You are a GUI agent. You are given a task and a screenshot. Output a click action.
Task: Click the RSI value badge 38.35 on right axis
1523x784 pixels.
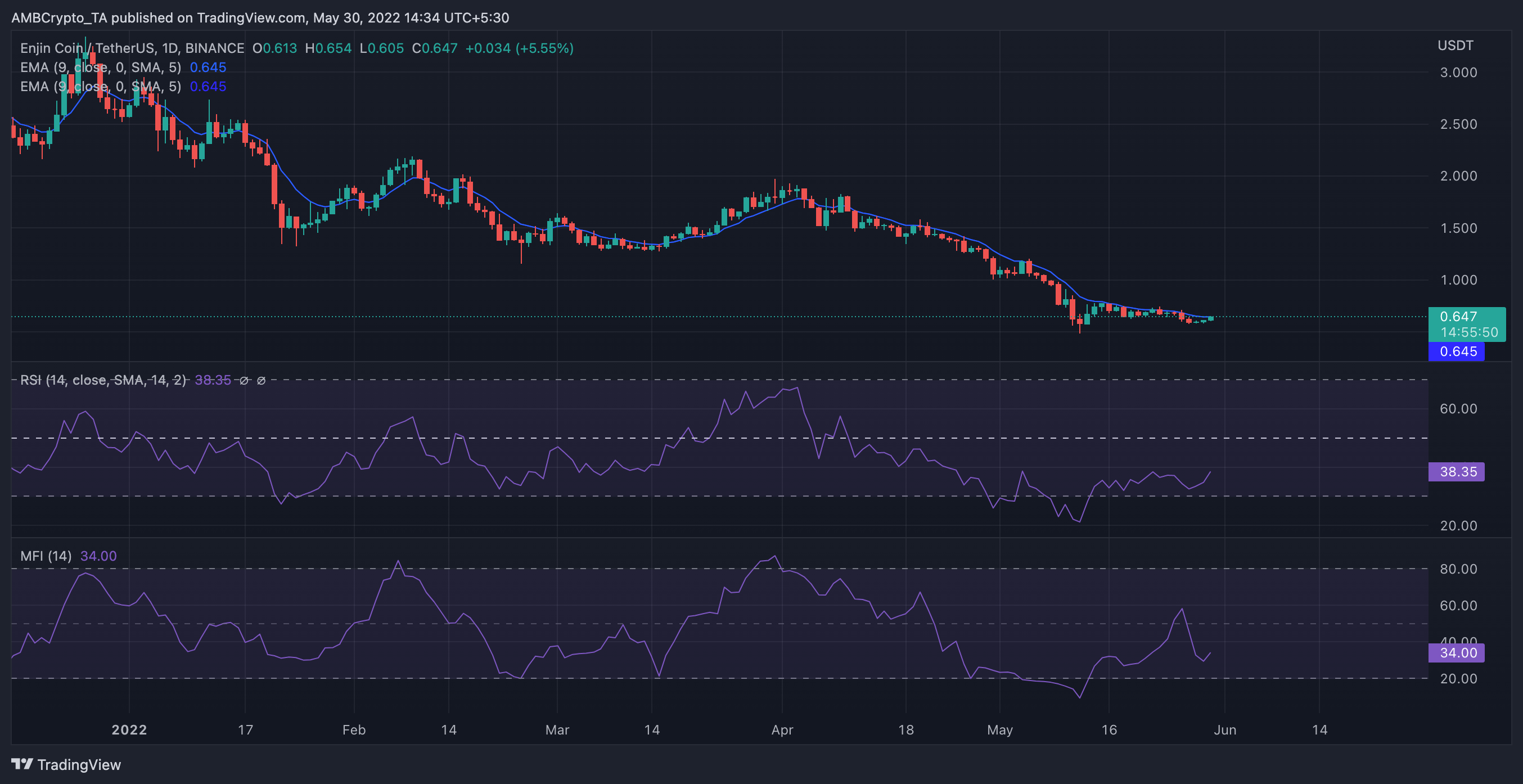1457,472
